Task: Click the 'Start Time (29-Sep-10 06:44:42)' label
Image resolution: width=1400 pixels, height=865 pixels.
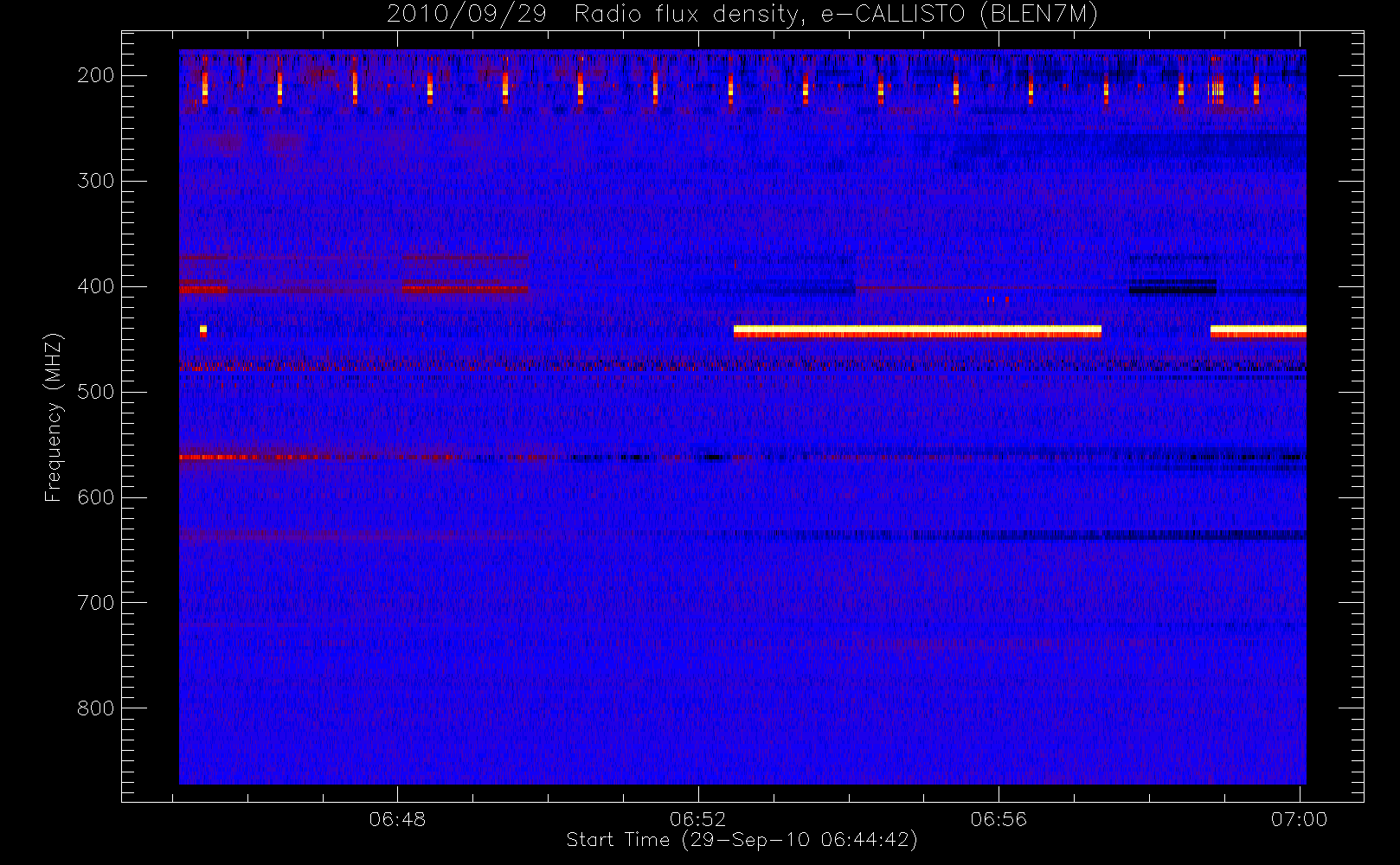Action: pos(742,840)
